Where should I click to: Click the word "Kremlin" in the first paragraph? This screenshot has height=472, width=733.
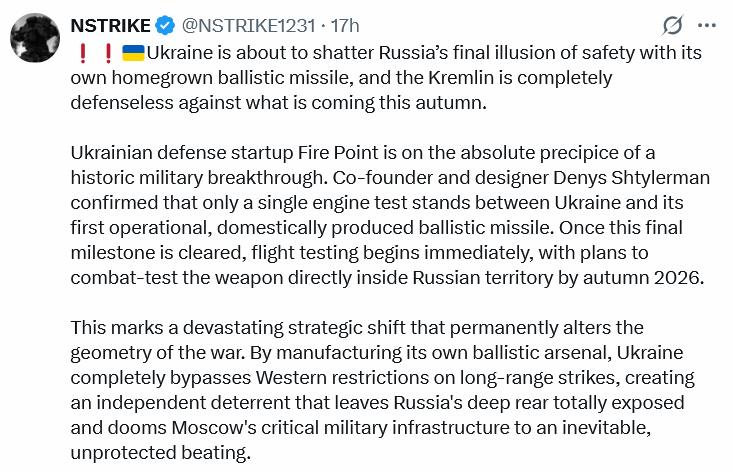461,78
